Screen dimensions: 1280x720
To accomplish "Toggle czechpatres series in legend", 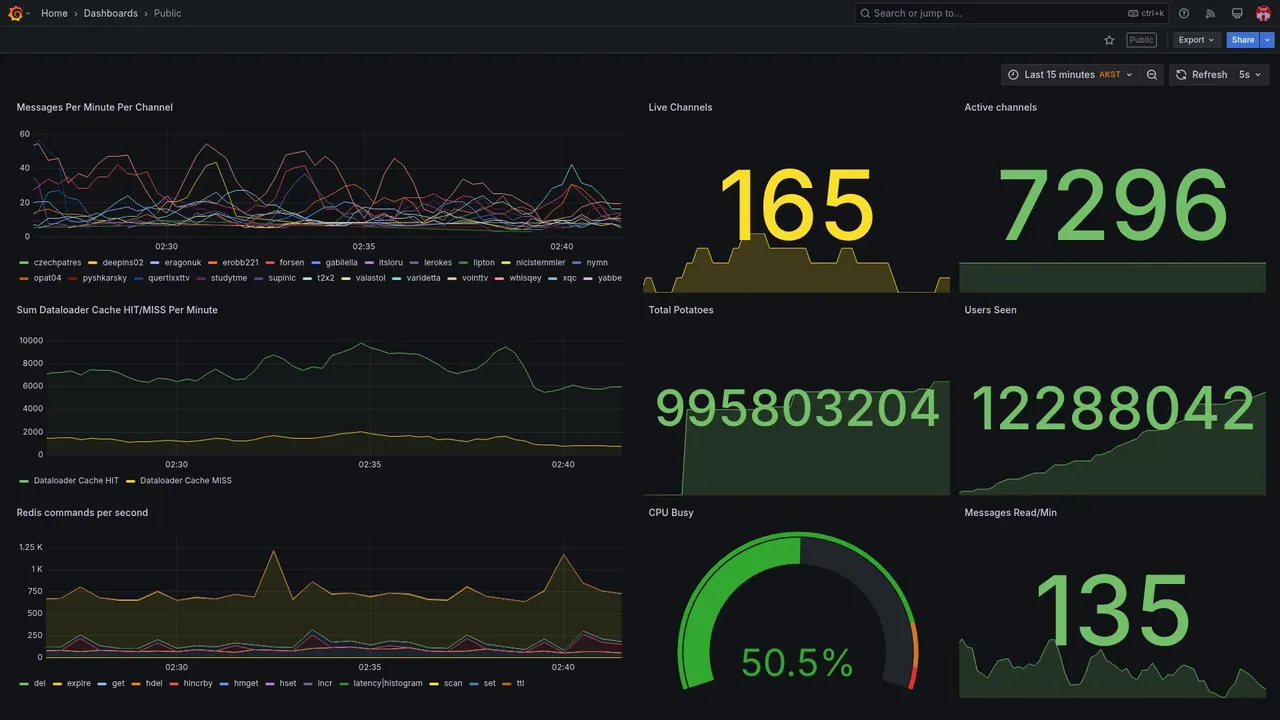I will click(x=57, y=263).
